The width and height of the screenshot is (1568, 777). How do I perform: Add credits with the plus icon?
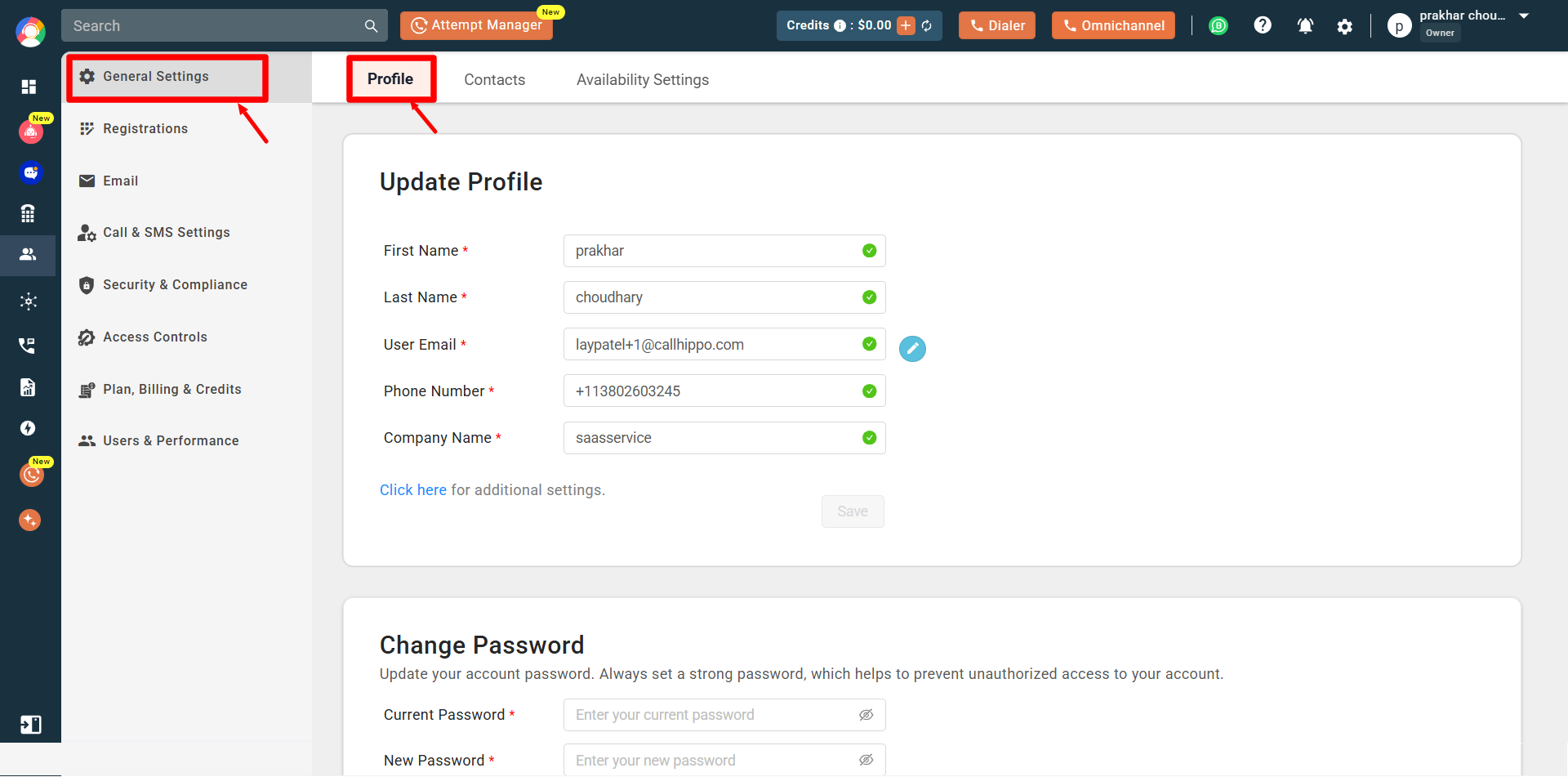coord(906,25)
